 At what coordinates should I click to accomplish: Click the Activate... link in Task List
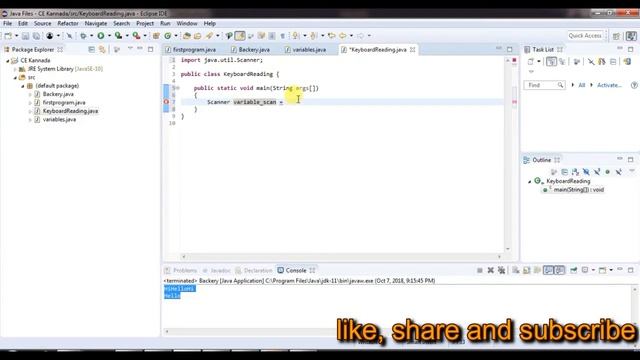tap(609, 85)
